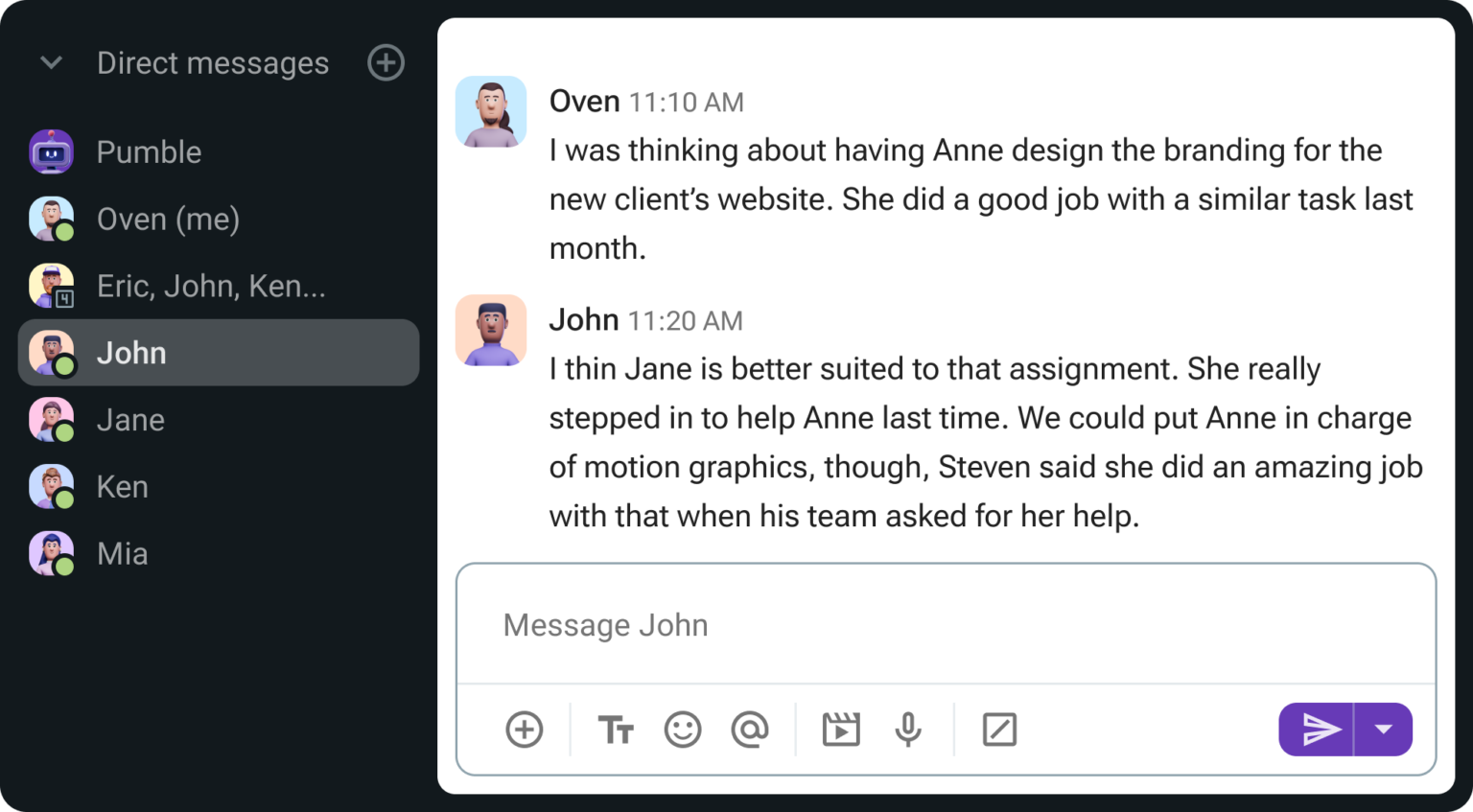Open the drawing tool in the composer
1473x812 pixels.
coord(999,729)
